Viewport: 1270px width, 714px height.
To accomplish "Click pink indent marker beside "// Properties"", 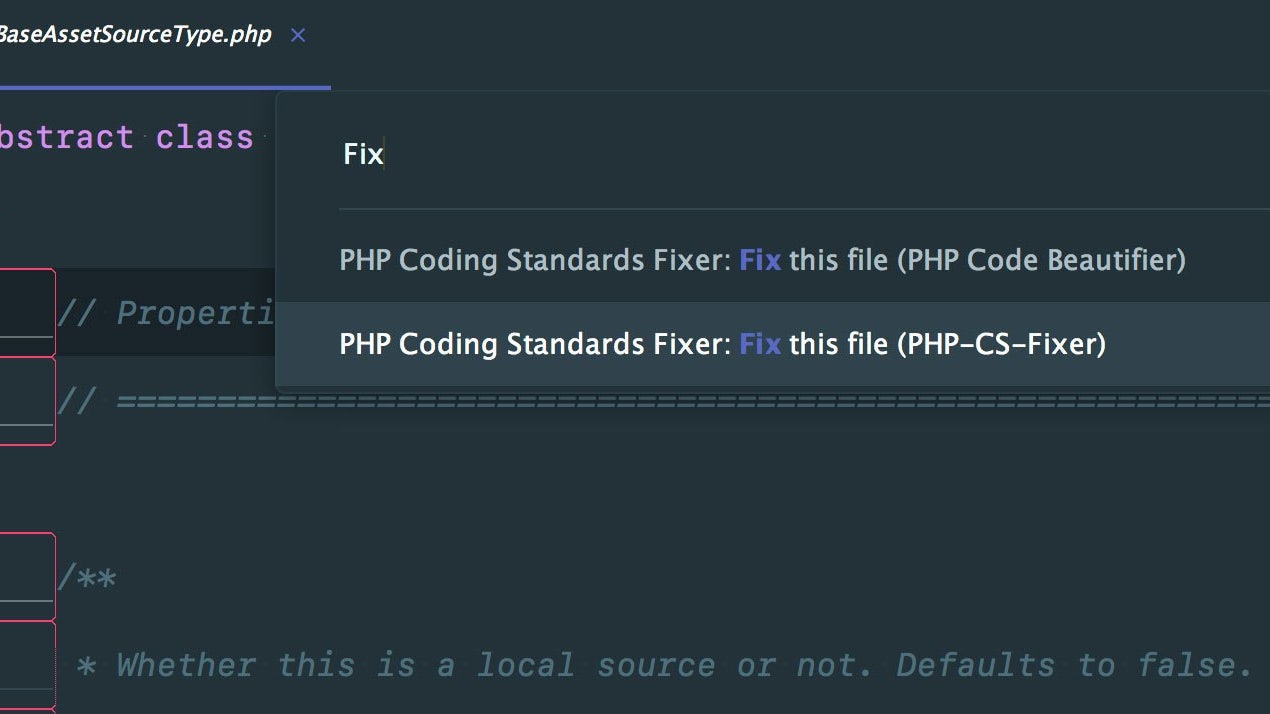I will tap(27, 313).
